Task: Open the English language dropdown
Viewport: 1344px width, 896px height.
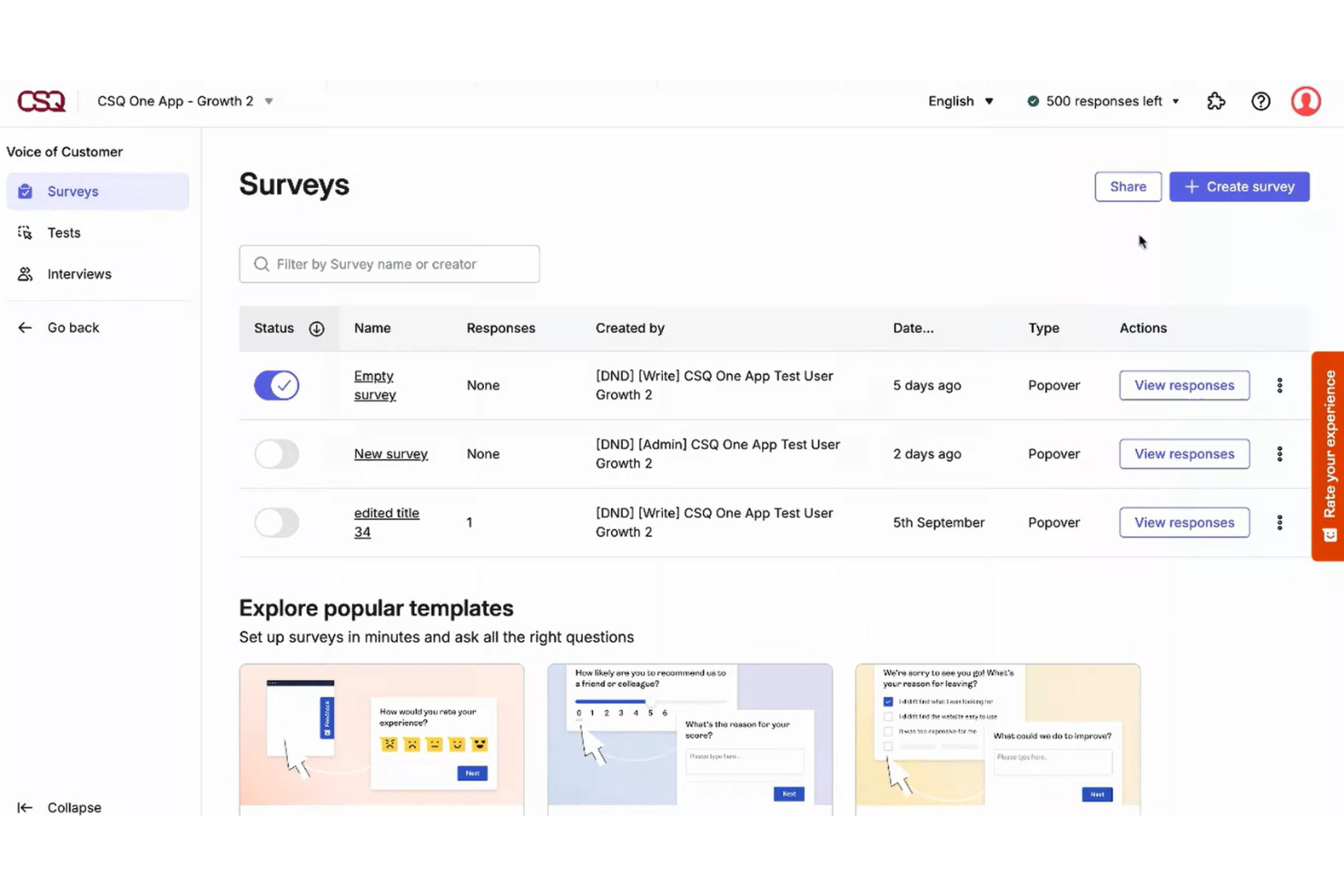Action: pos(960,101)
